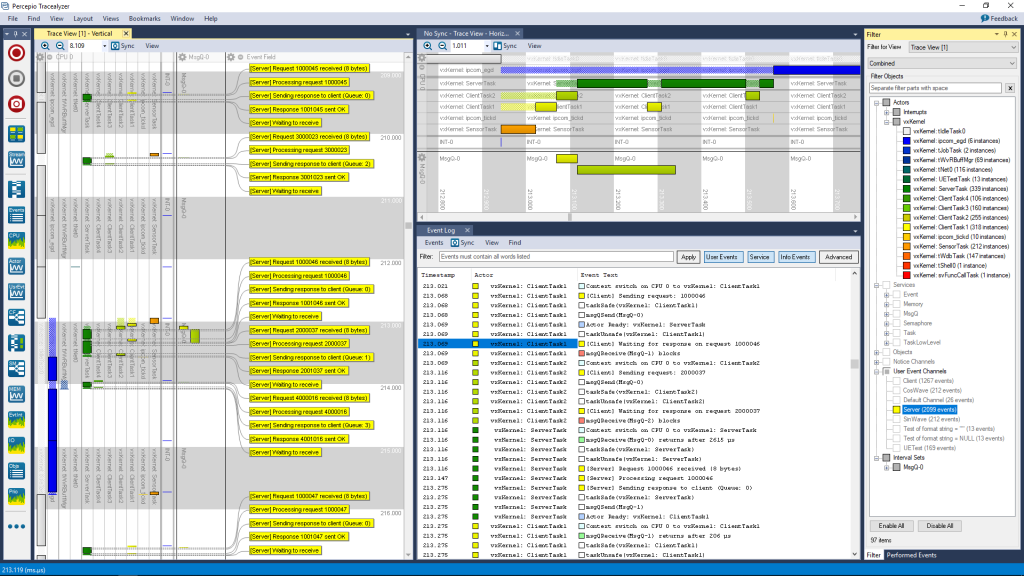
Task: Clear filter text with the X button
Action: [1010, 88]
